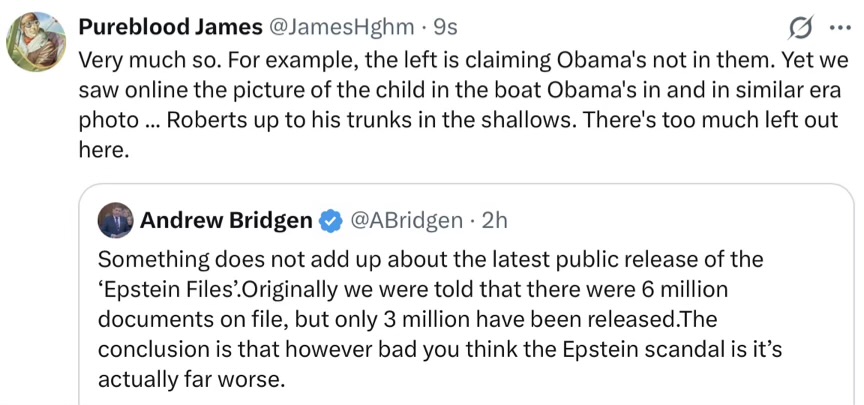Click Andrew Bridgen's blue verified badge
The width and height of the screenshot is (864, 405).
click(x=329, y=220)
